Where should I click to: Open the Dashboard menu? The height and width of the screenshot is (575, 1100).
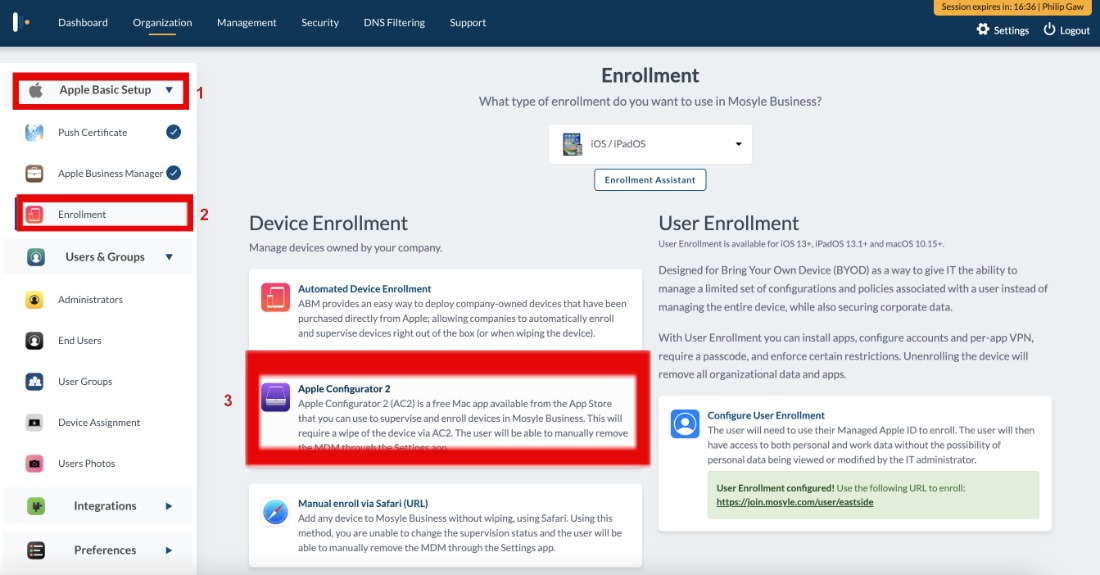(83, 22)
